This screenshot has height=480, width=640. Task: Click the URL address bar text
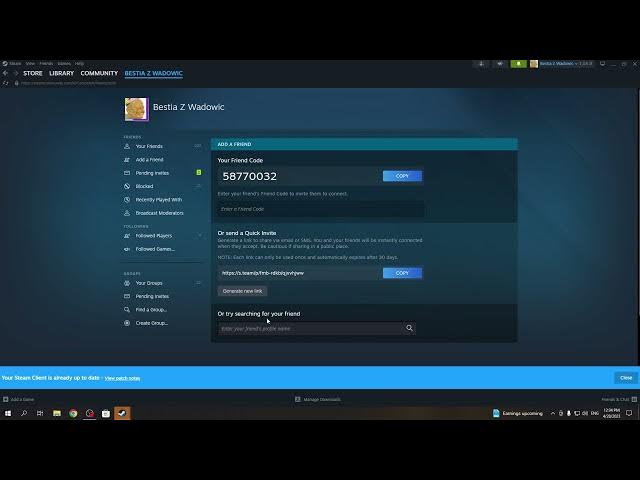tap(69, 83)
